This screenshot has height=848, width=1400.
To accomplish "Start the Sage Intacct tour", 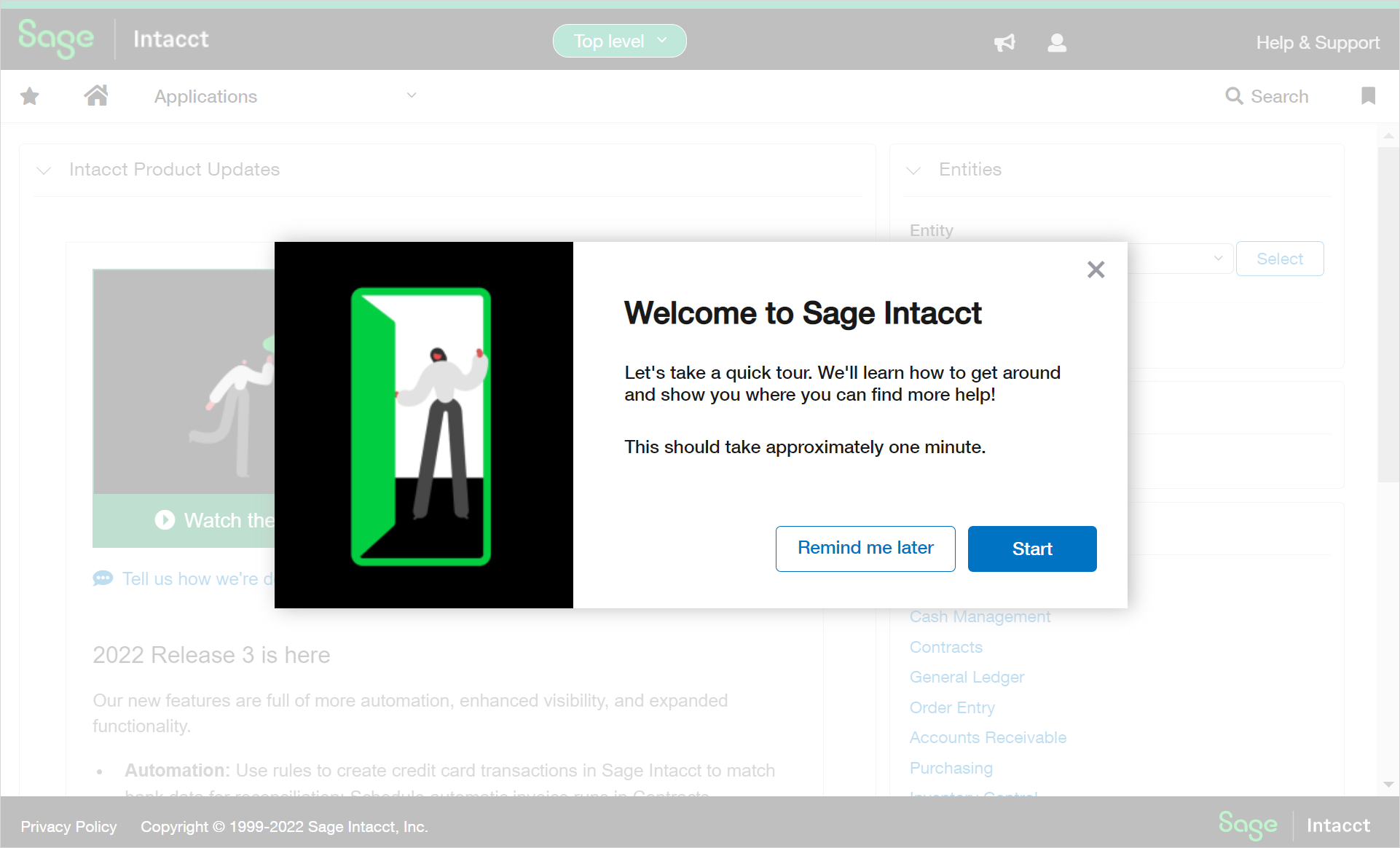I will point(1031,549).
